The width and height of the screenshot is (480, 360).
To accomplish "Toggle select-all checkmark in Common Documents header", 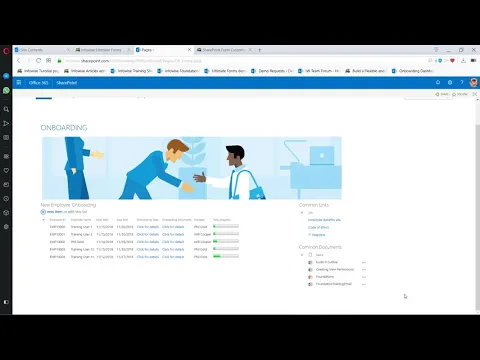I will coord(302,255).
